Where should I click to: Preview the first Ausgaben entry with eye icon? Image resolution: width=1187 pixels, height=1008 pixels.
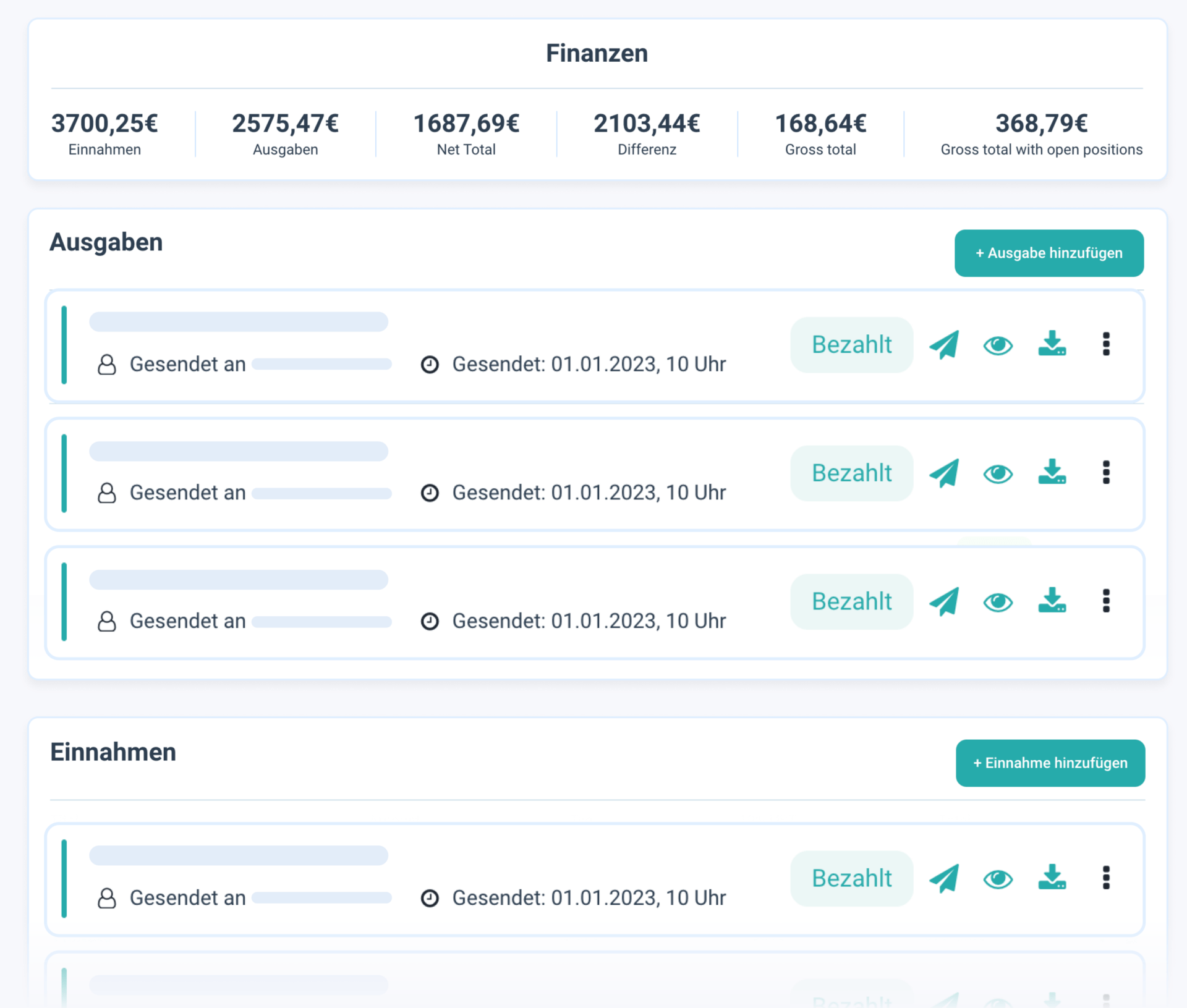pyautogui.click(x=998, y=345)
